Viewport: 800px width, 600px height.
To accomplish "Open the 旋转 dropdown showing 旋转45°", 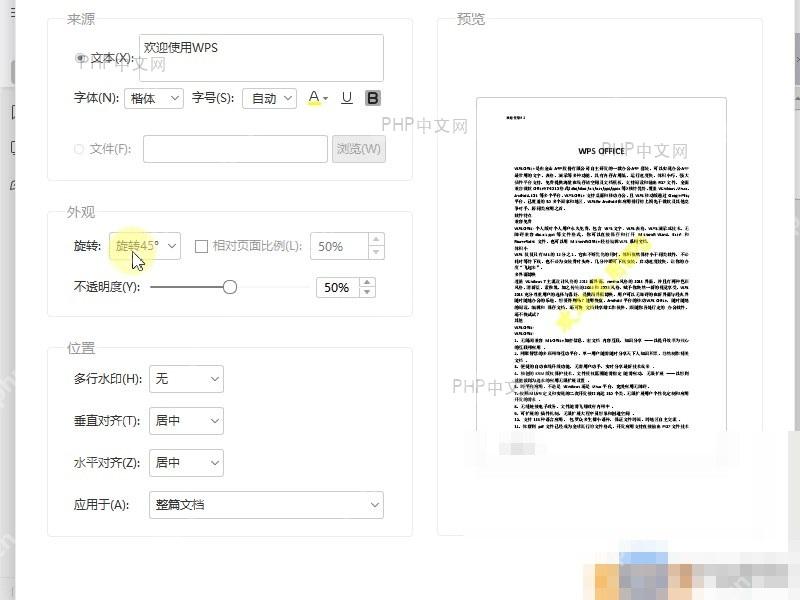I will pyautogui.click(x=145, y=246).
